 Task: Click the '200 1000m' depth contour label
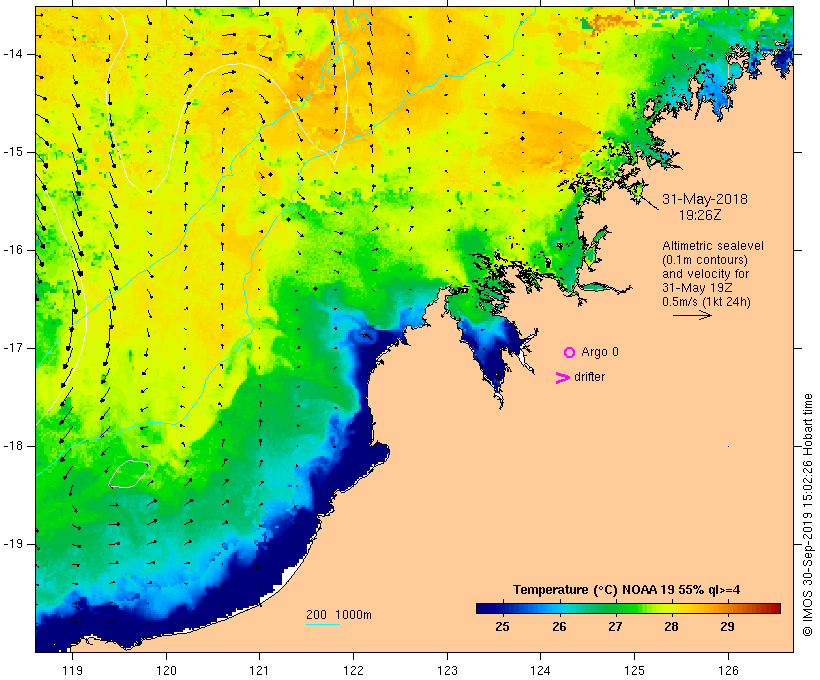click(x=339, y=615)
